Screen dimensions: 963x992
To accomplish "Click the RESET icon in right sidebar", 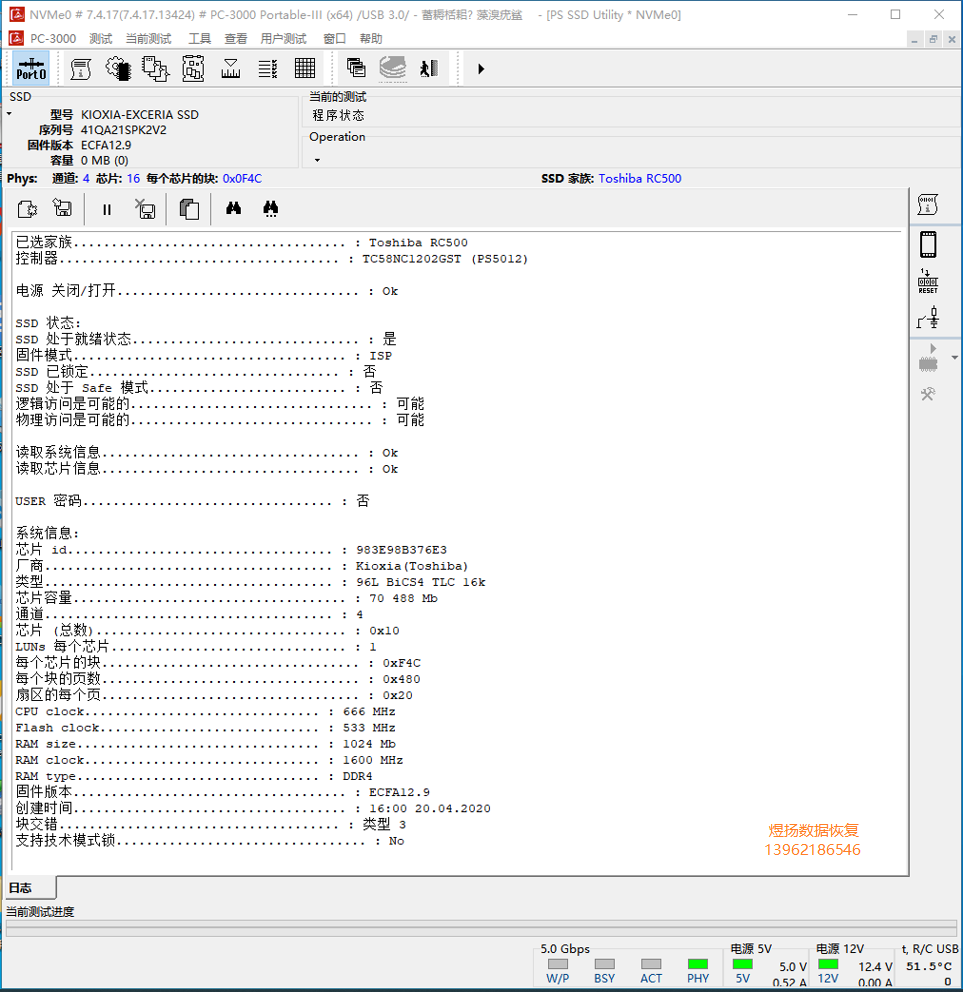I will [x=928, y=282].
